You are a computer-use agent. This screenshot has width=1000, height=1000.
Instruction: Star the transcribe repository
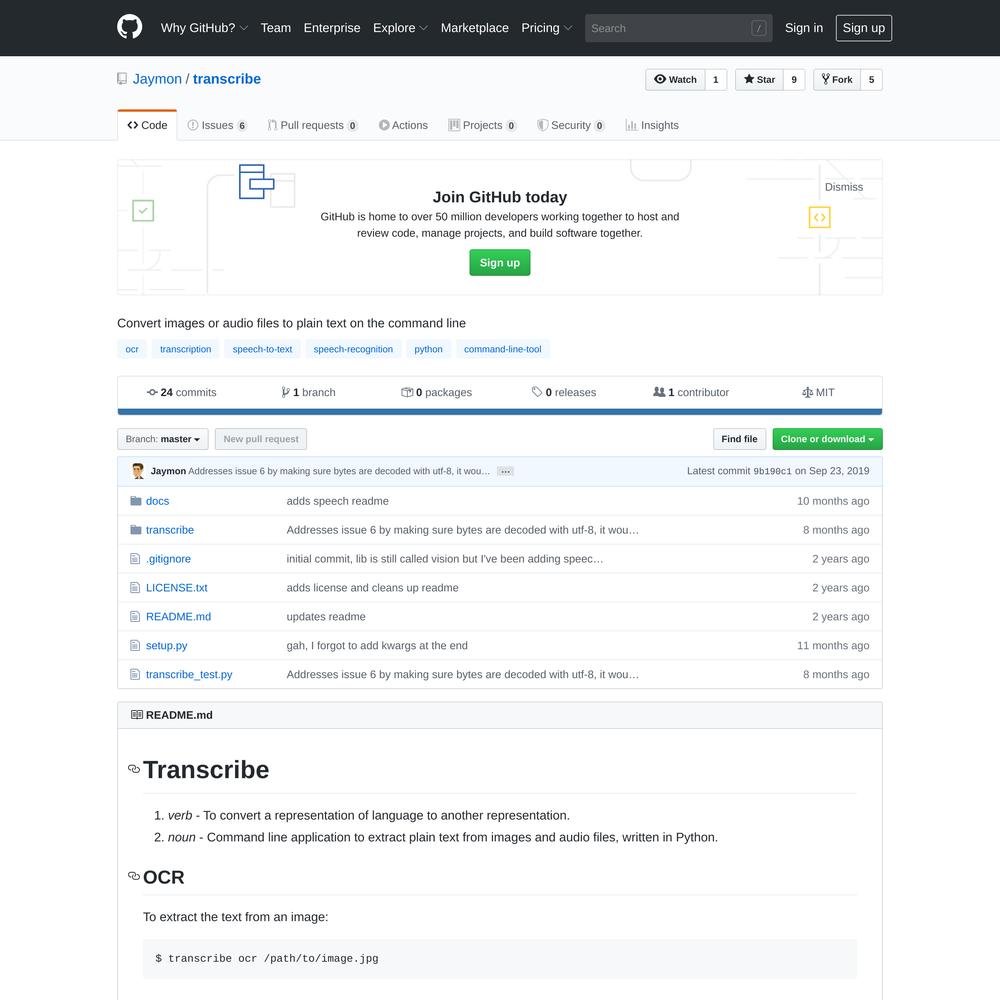coord(759,80)
